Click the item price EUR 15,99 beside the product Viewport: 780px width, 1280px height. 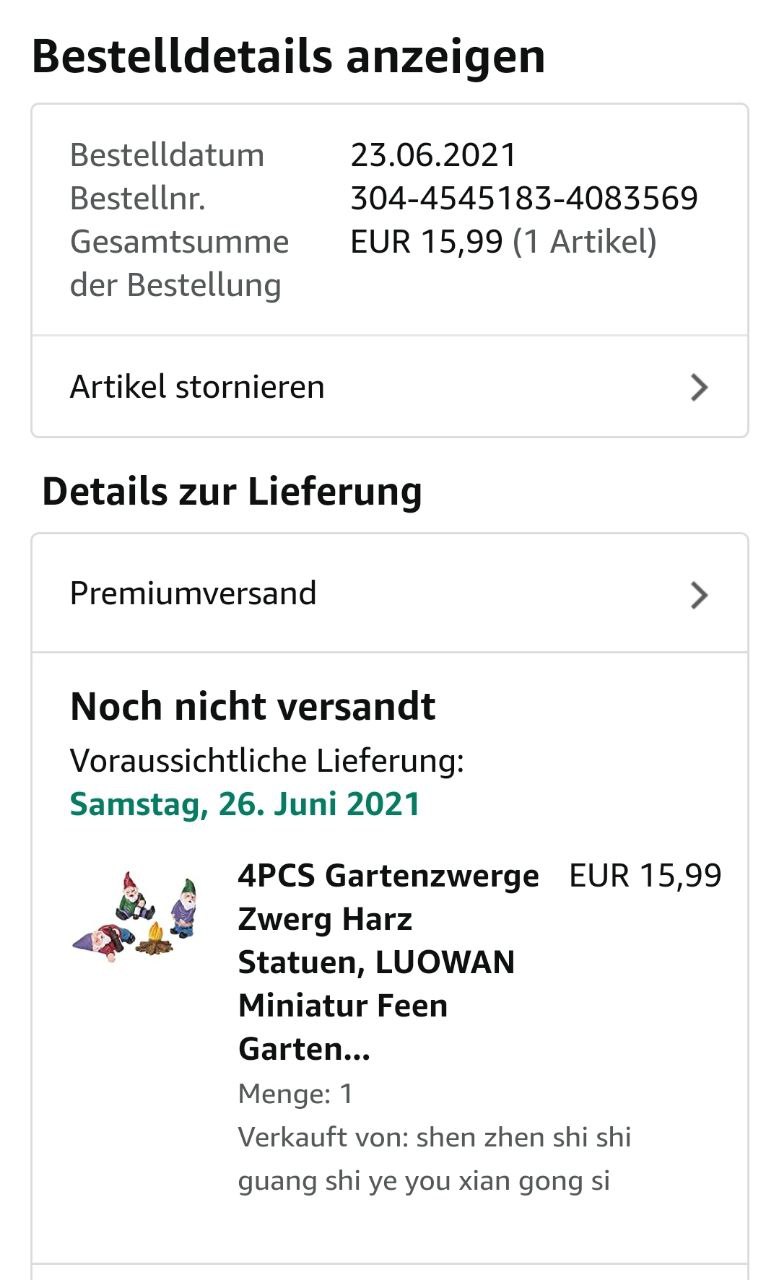coord(645,875)
